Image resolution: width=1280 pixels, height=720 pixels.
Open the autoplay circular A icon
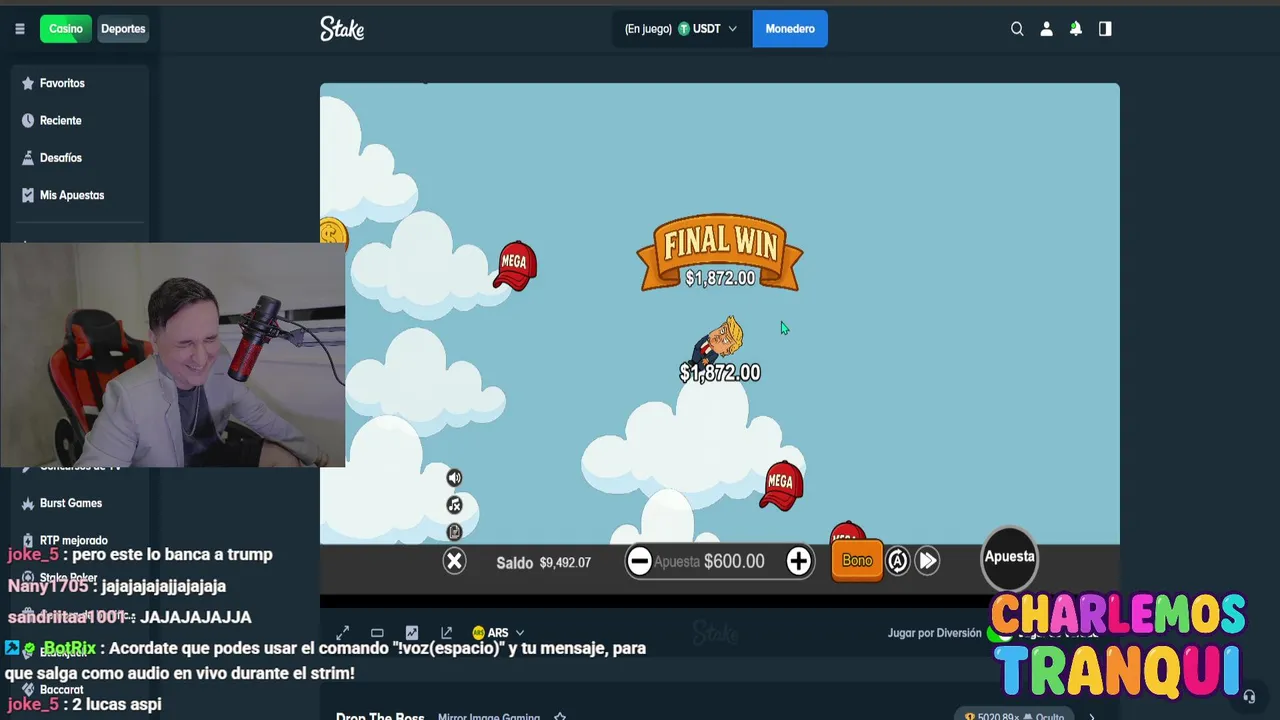898,561
